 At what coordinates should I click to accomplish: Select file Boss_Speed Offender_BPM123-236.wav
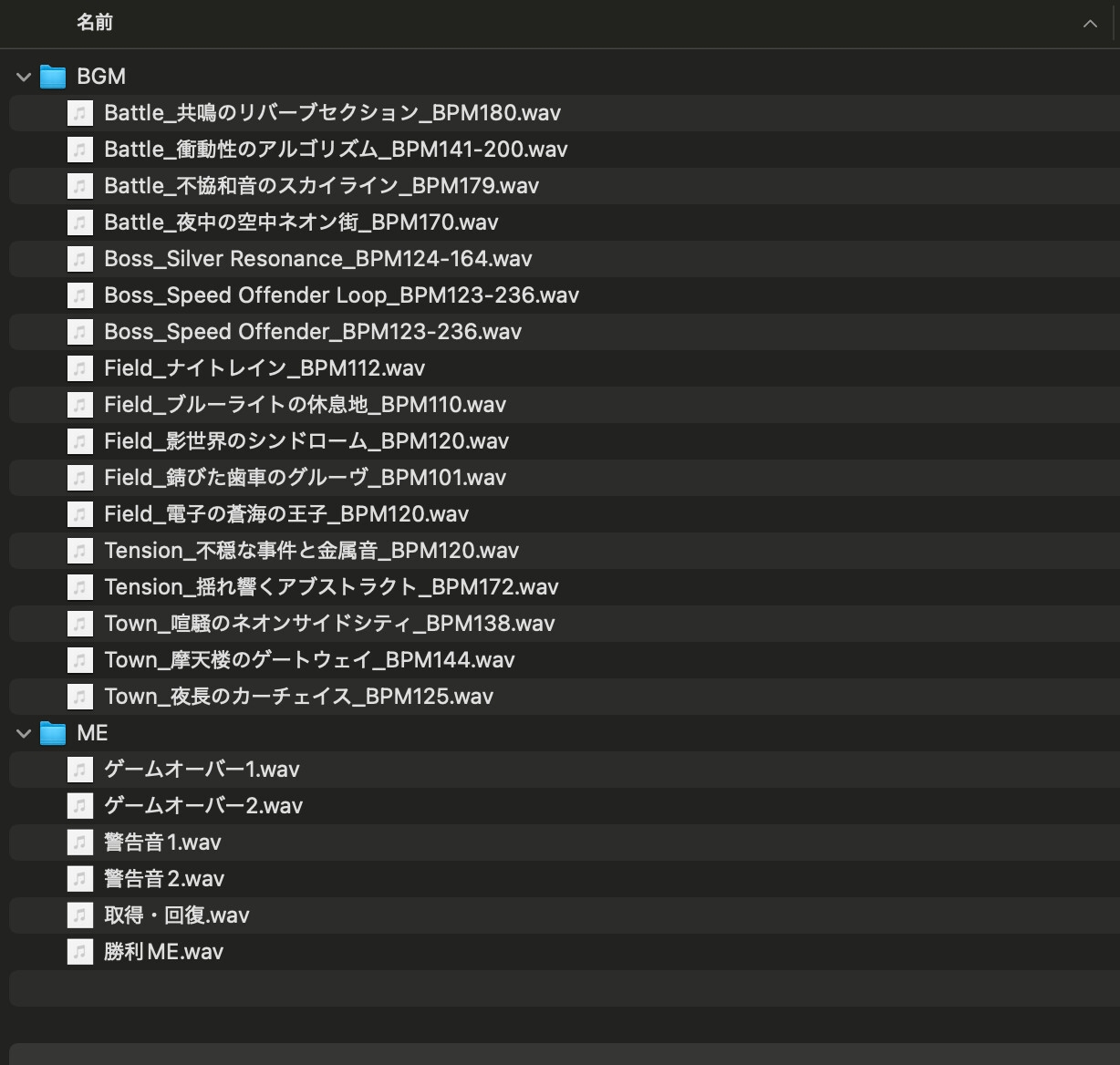(x=313, y=332)
